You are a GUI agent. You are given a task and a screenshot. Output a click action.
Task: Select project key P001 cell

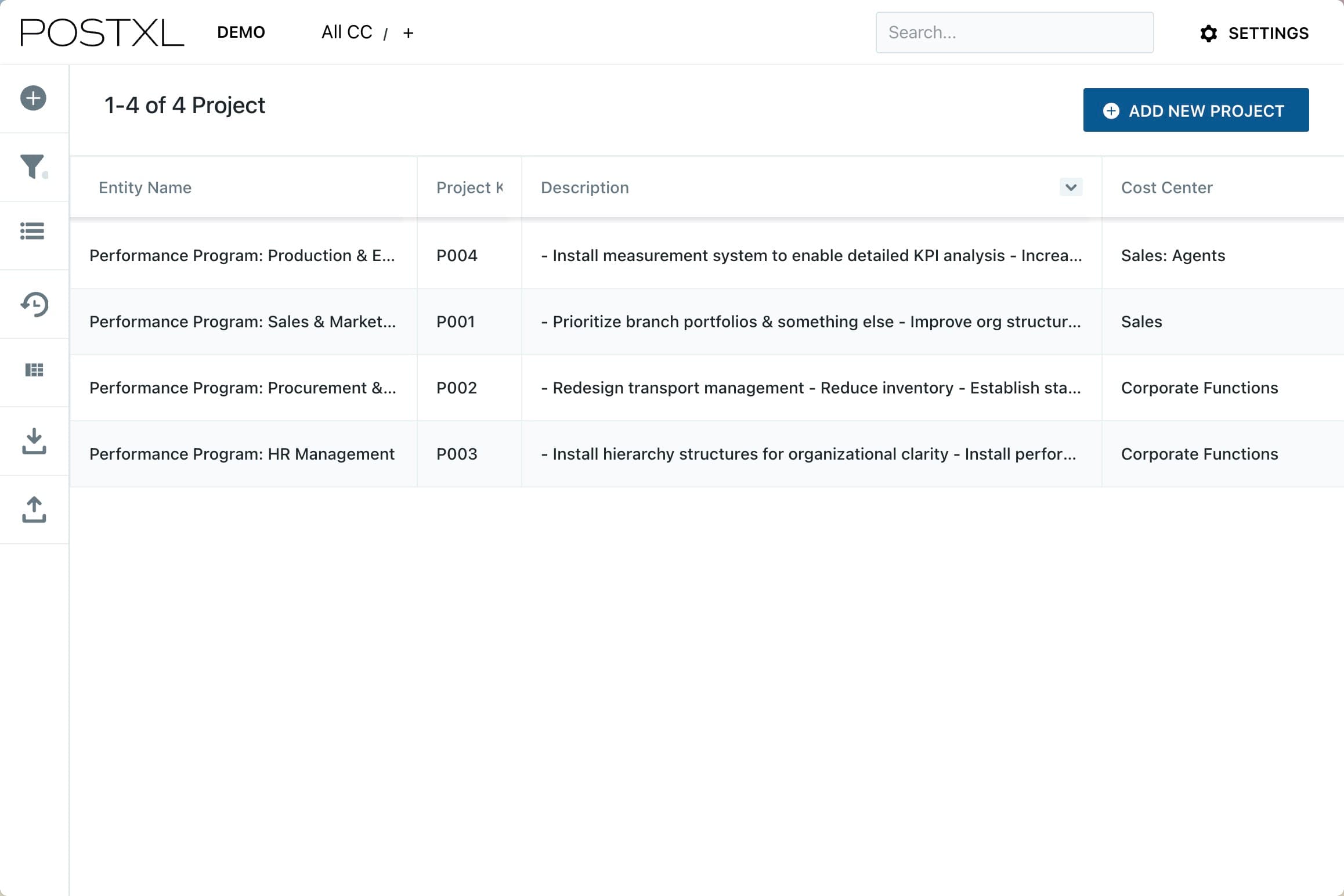[456, 321]
